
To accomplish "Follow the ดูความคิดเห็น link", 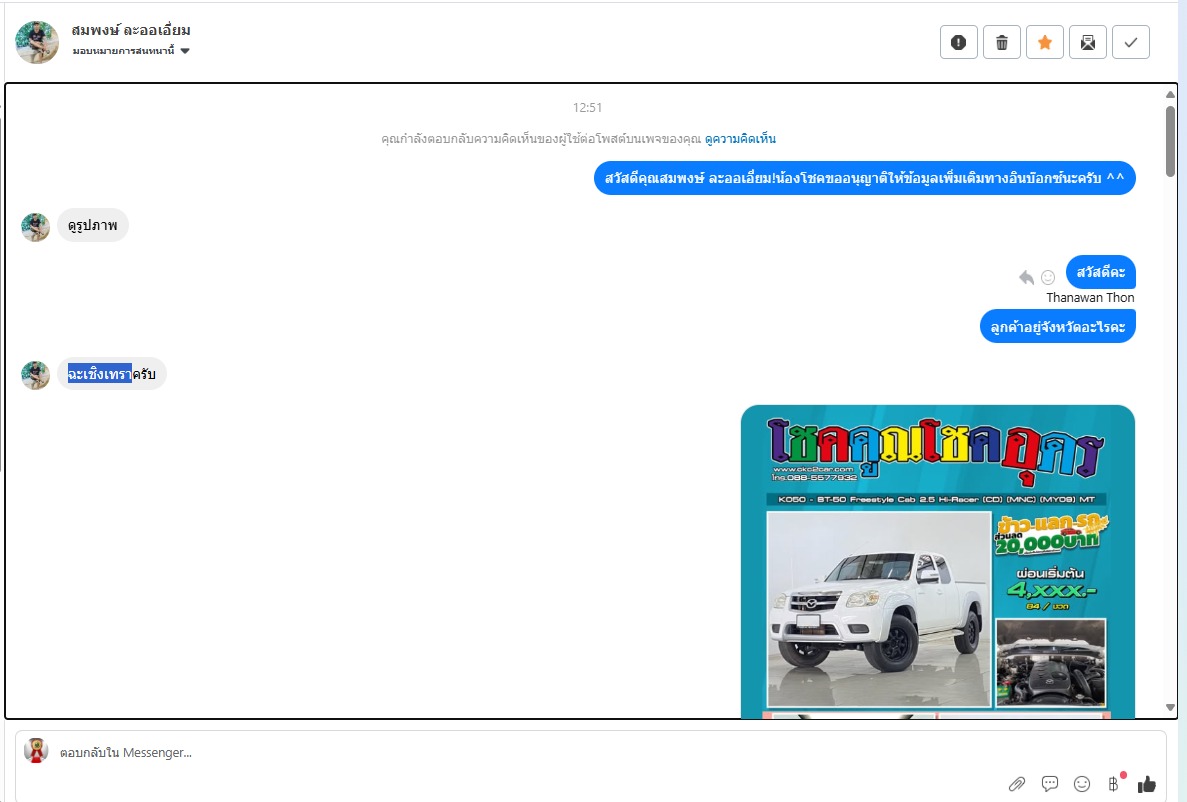I will (x=740, y=139).
